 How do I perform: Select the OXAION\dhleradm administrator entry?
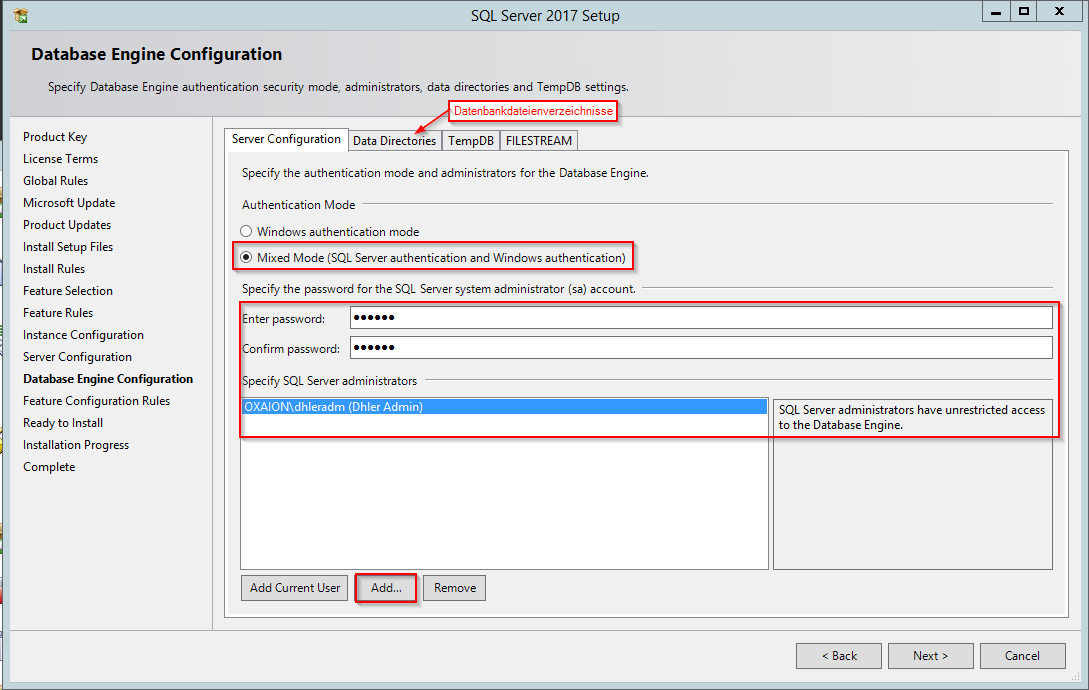tap(504, 407)
